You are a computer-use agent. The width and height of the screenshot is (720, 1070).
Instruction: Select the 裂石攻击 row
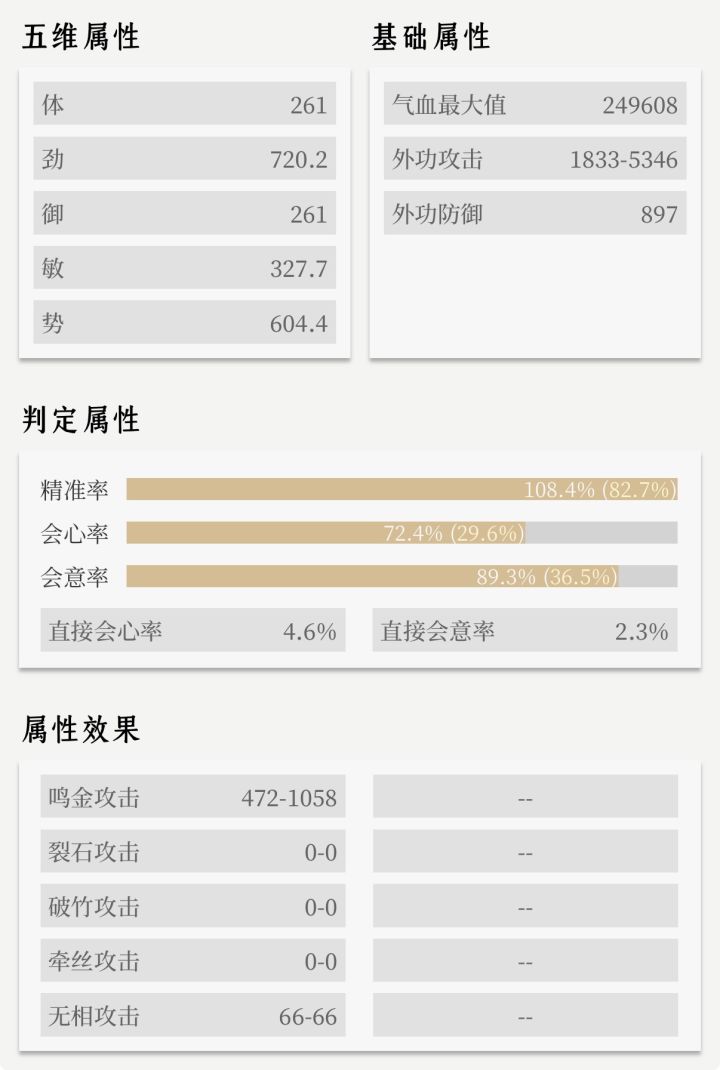[192, 851]
